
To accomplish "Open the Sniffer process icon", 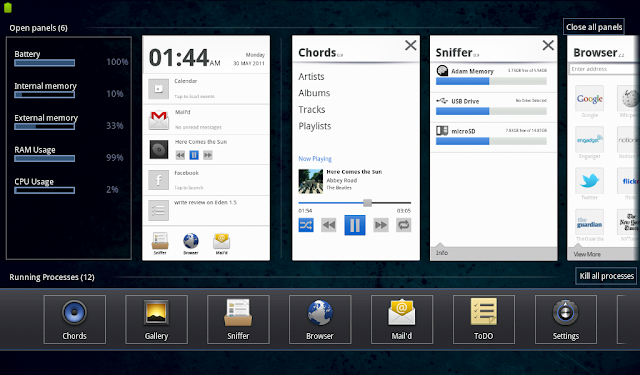I will point(238,320).
